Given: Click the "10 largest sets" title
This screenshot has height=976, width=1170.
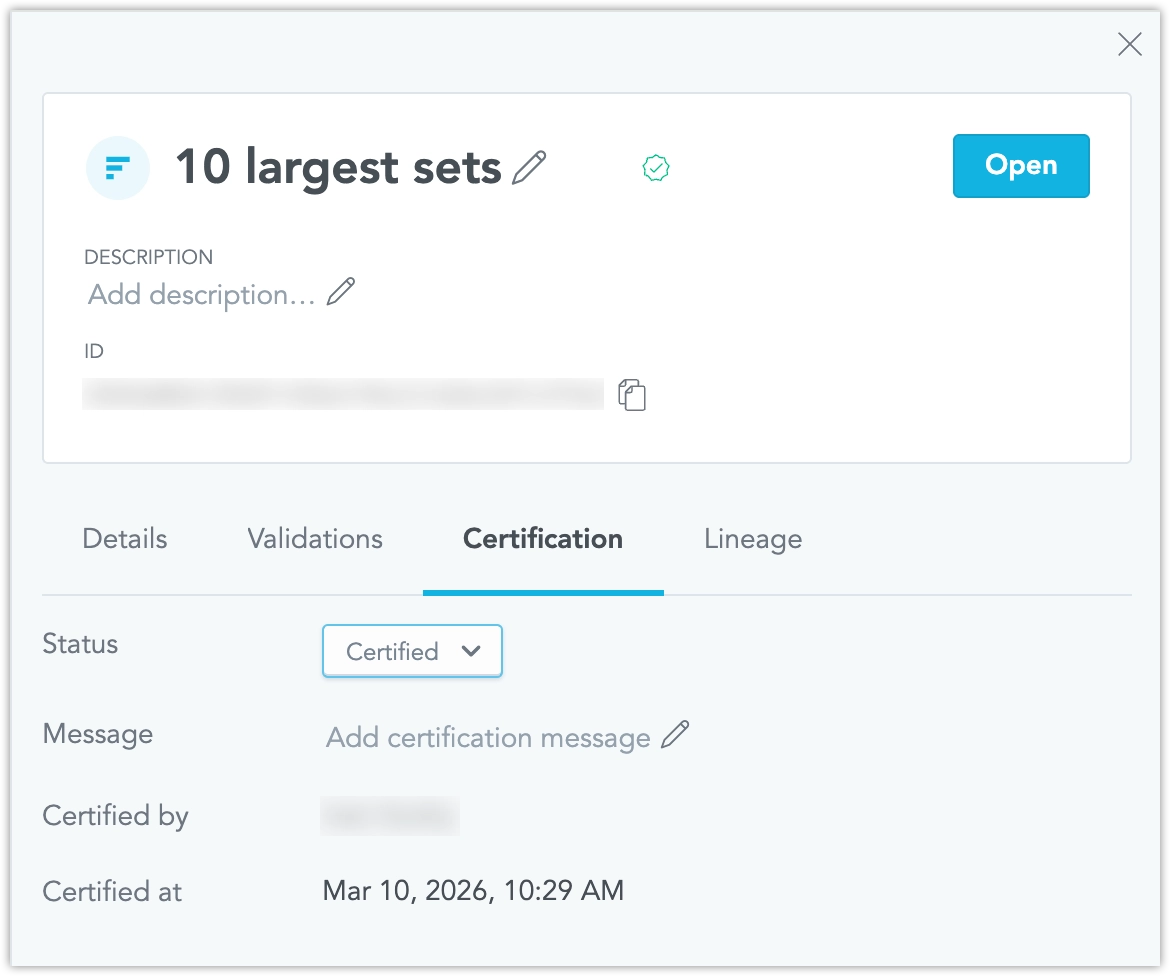Looking at the screenshot, I should 338,168.
